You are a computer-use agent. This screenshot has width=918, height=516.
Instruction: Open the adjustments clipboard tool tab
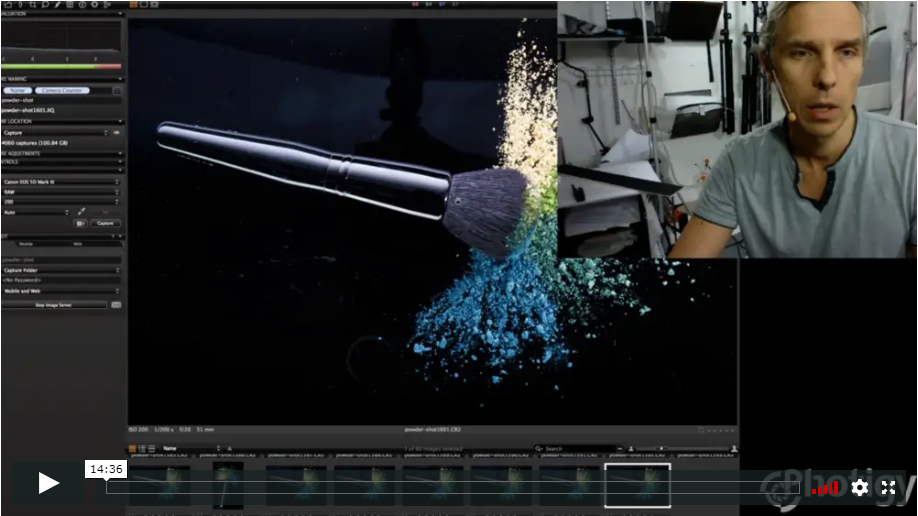click(70, 5)
